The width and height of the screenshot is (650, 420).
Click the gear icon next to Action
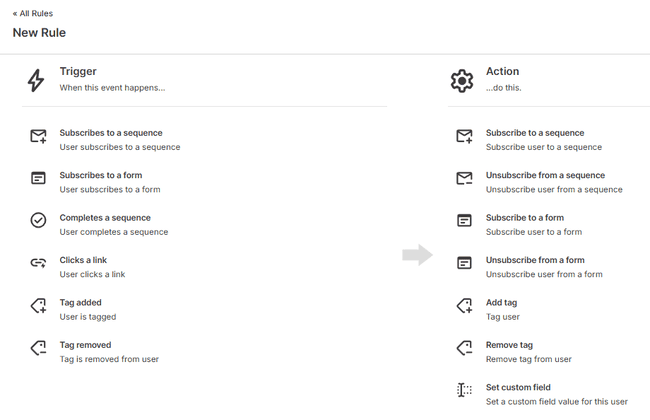click(462, 80)
